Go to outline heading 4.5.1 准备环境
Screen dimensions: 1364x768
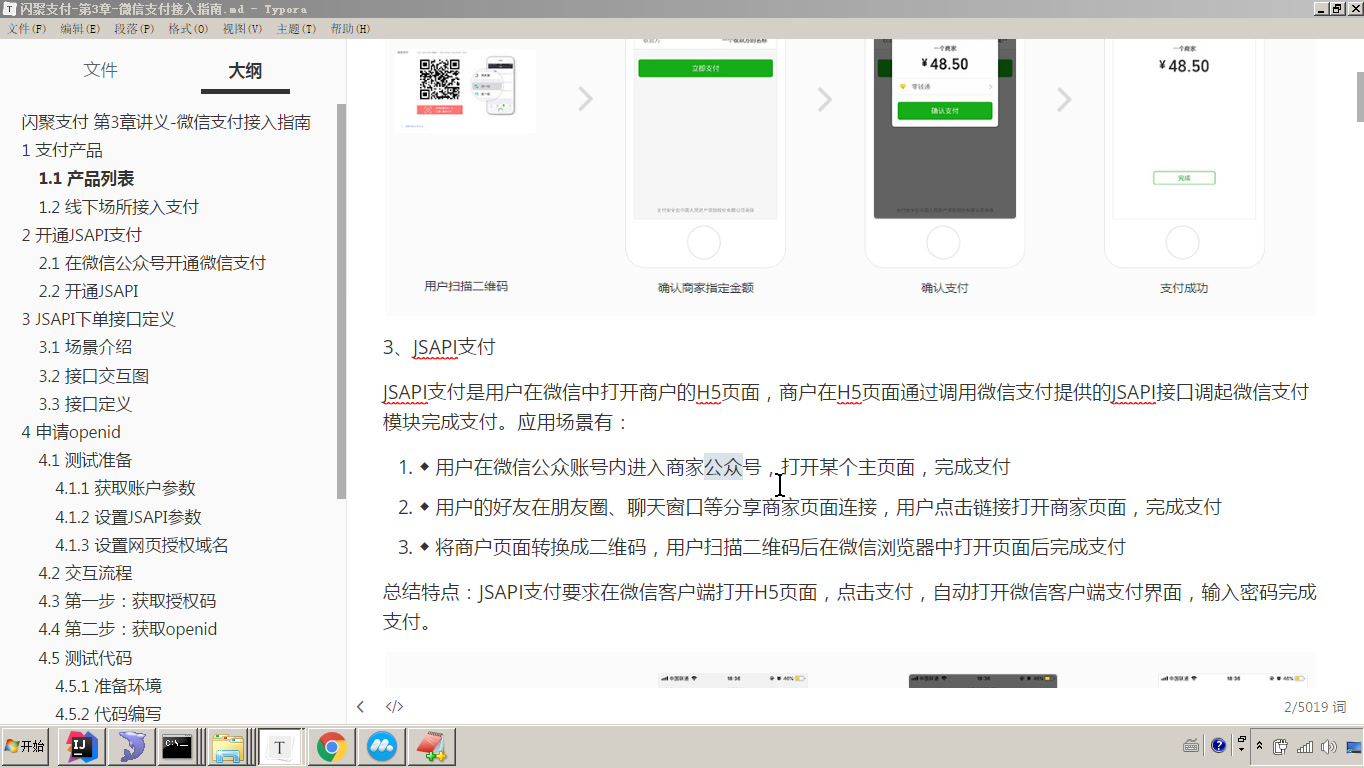point(108,686)
